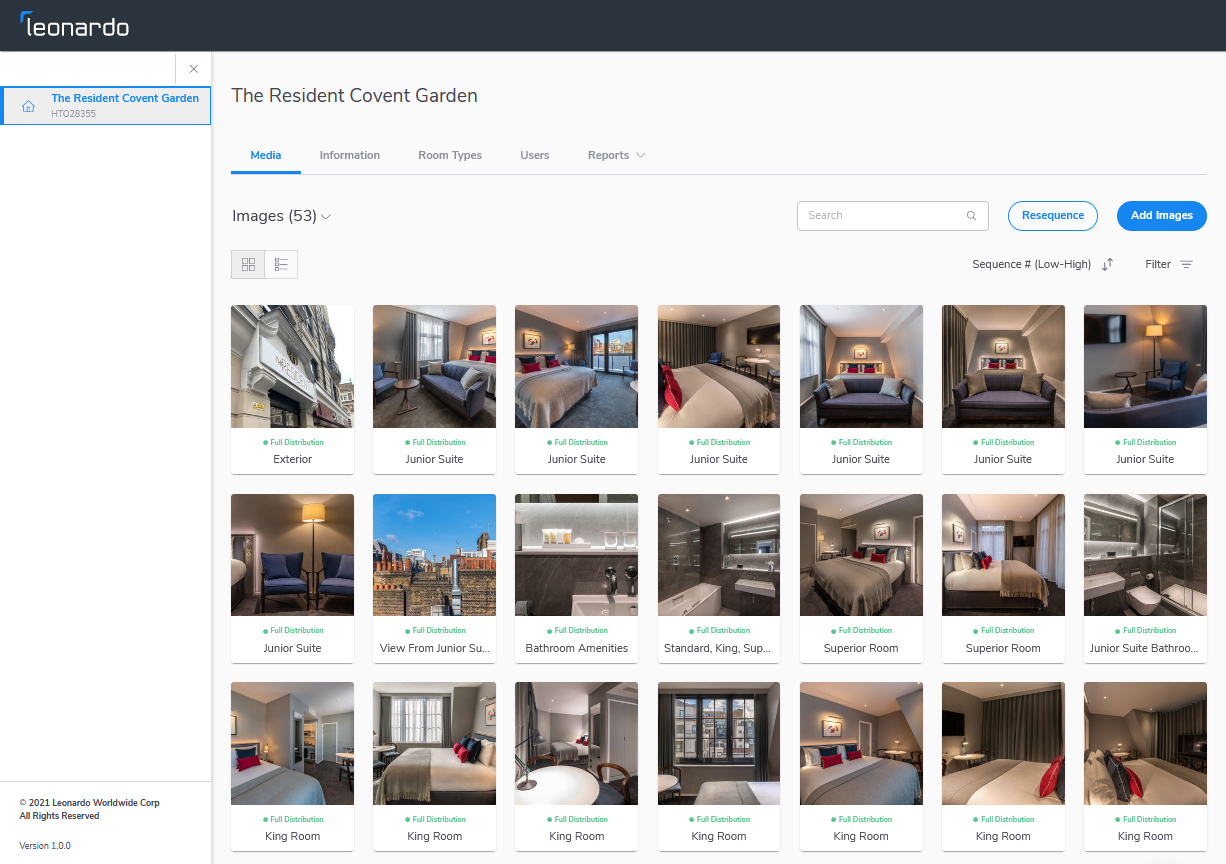This screenshot has width=1226, height=864.
Task: Click the Resequence button
Action: pos(1052,215)
